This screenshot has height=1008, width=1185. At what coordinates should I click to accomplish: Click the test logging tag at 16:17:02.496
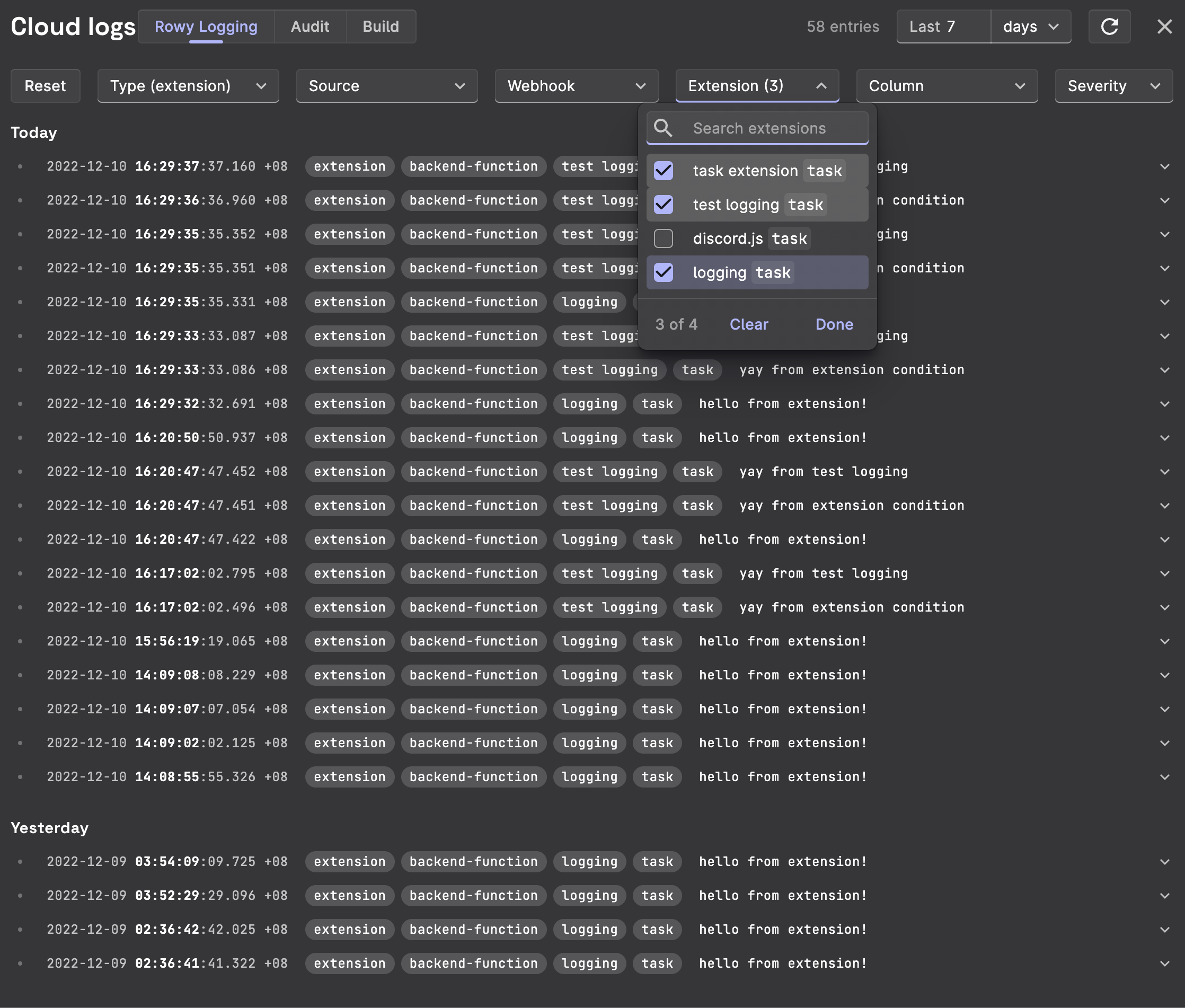pyautogui.click(x=609, y=607)
